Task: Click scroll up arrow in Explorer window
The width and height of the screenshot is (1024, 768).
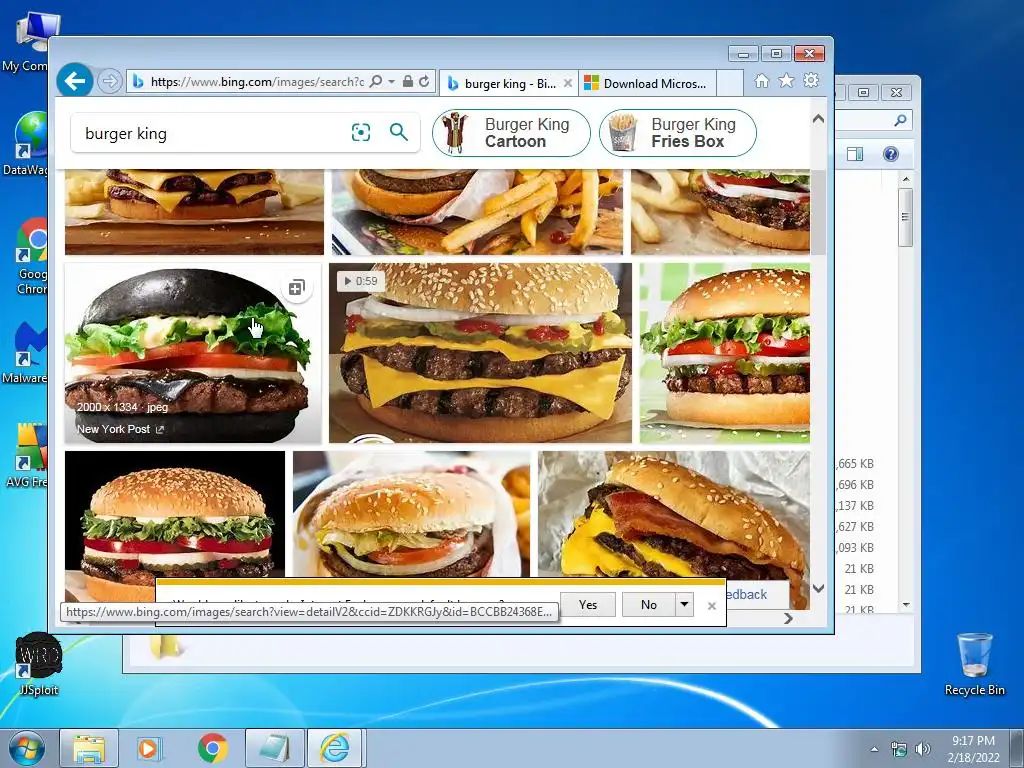Action: pyautogui.click(x=905, y=179)
